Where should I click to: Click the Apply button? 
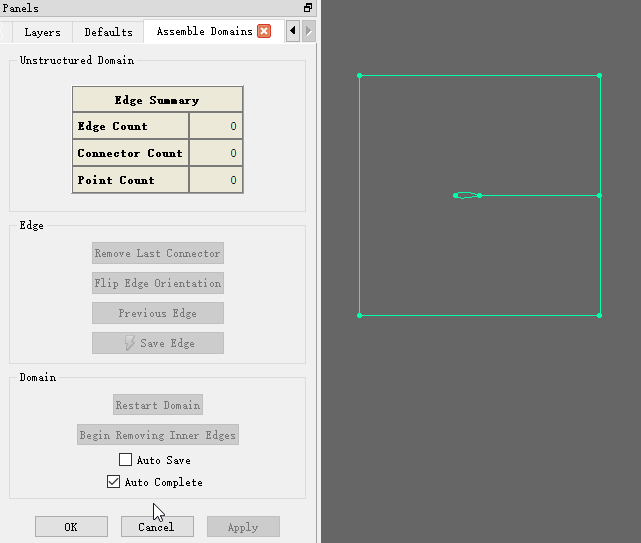[x=243, y=527]
